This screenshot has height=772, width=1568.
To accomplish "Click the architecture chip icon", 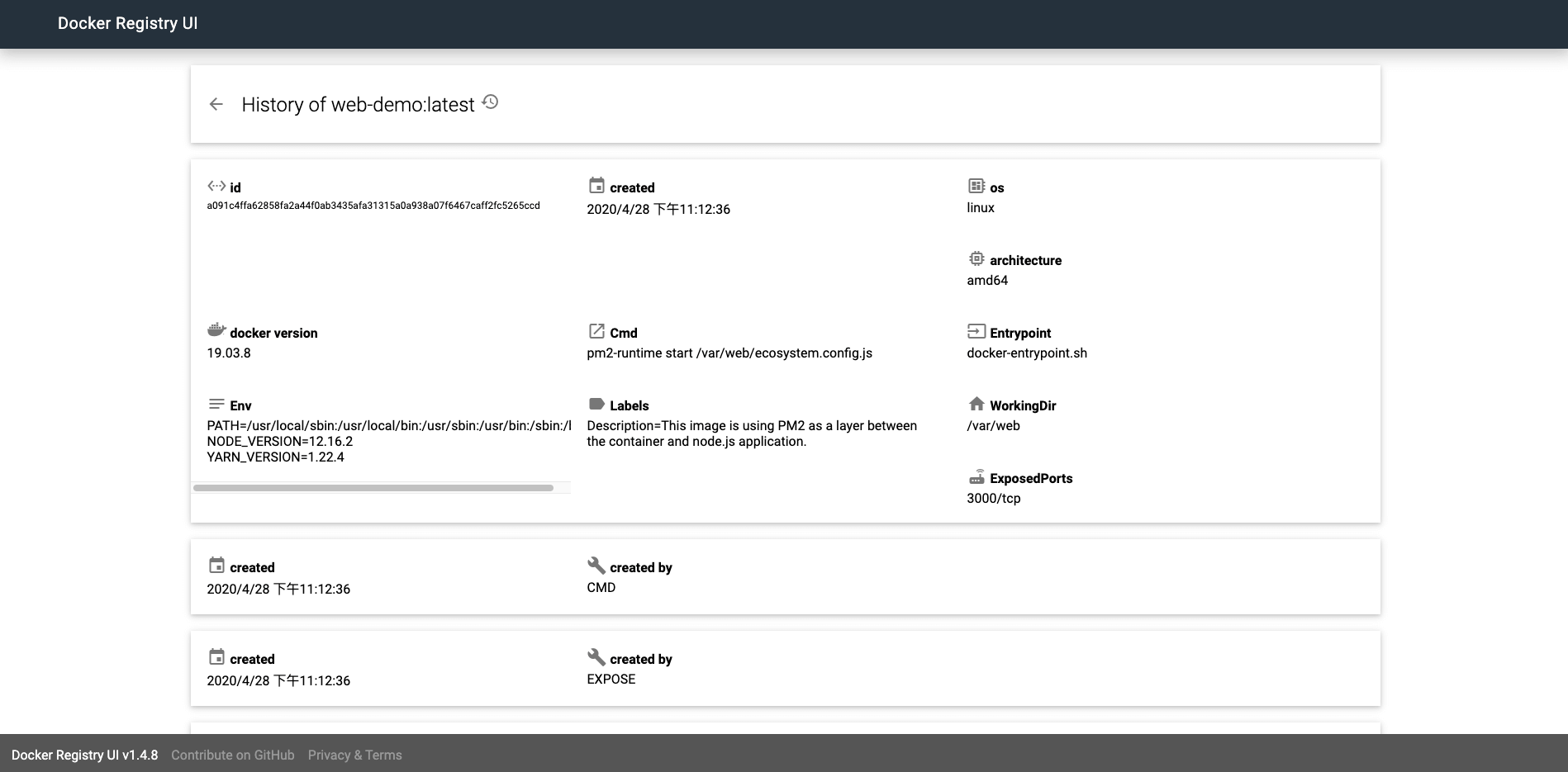I will tap(976, 259).
